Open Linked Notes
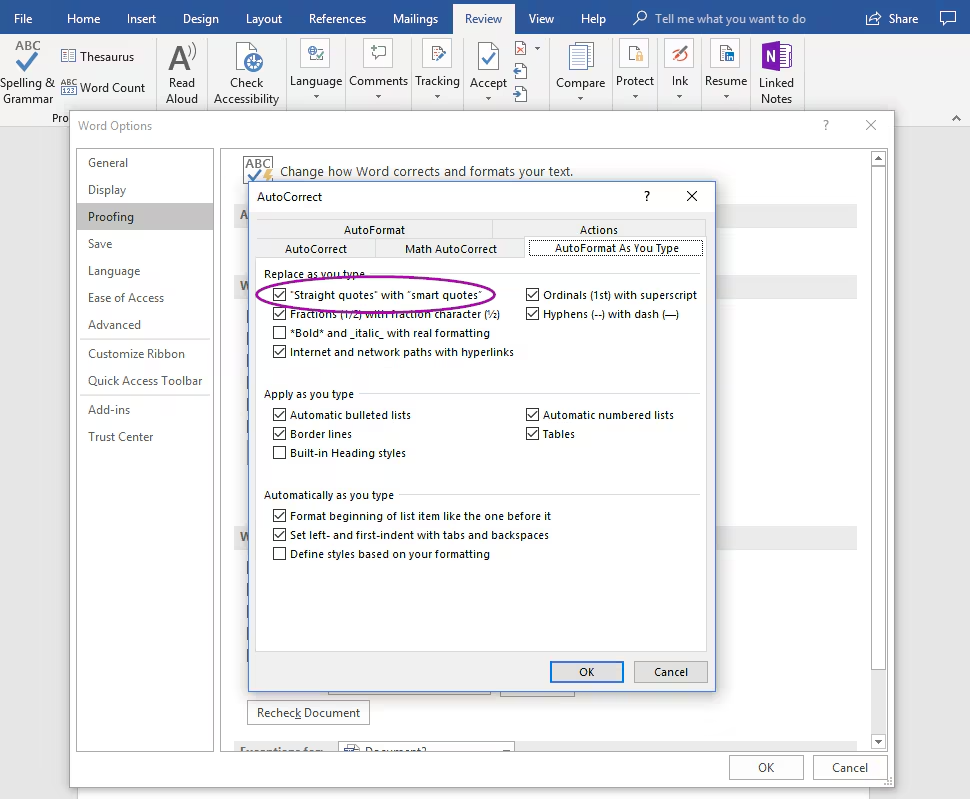970x799 pixels. point(776,73)
